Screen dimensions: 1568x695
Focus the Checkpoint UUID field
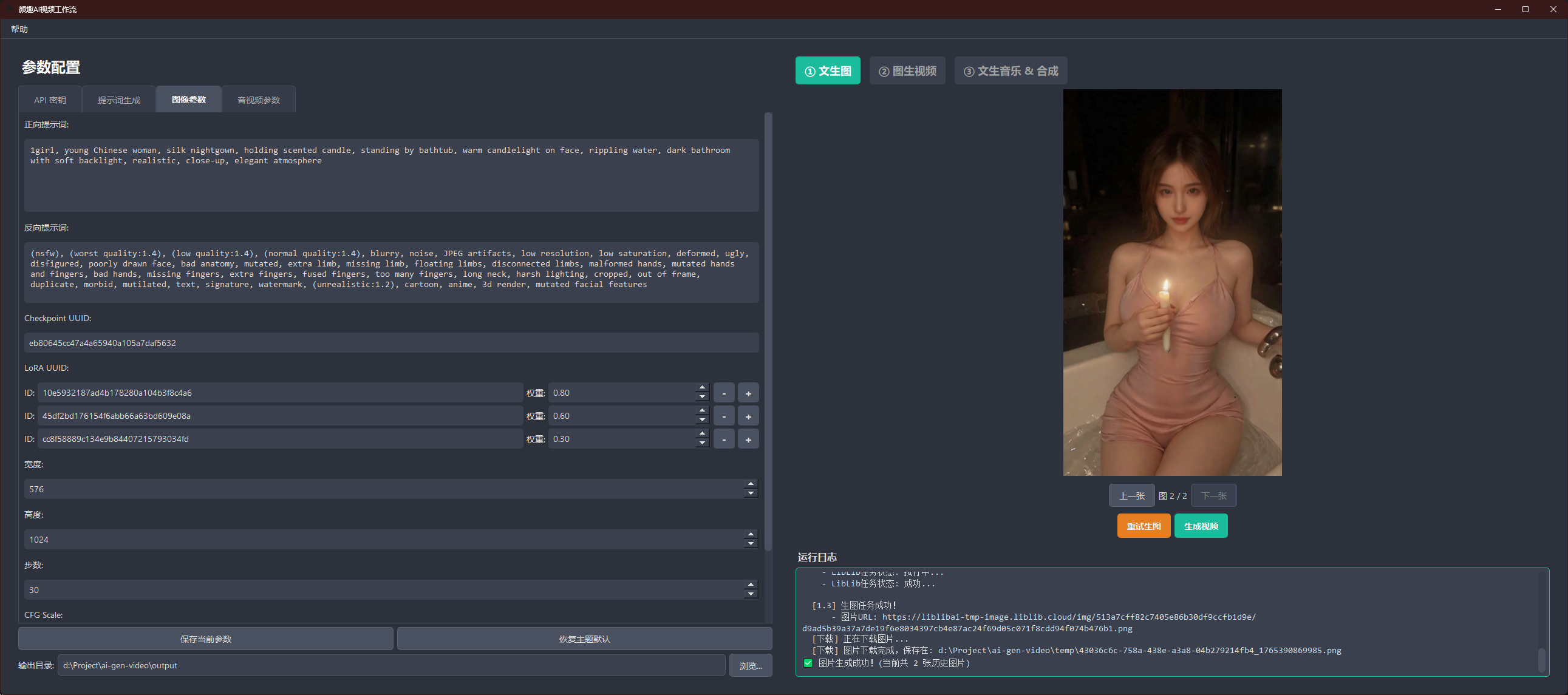coord(391,342)
